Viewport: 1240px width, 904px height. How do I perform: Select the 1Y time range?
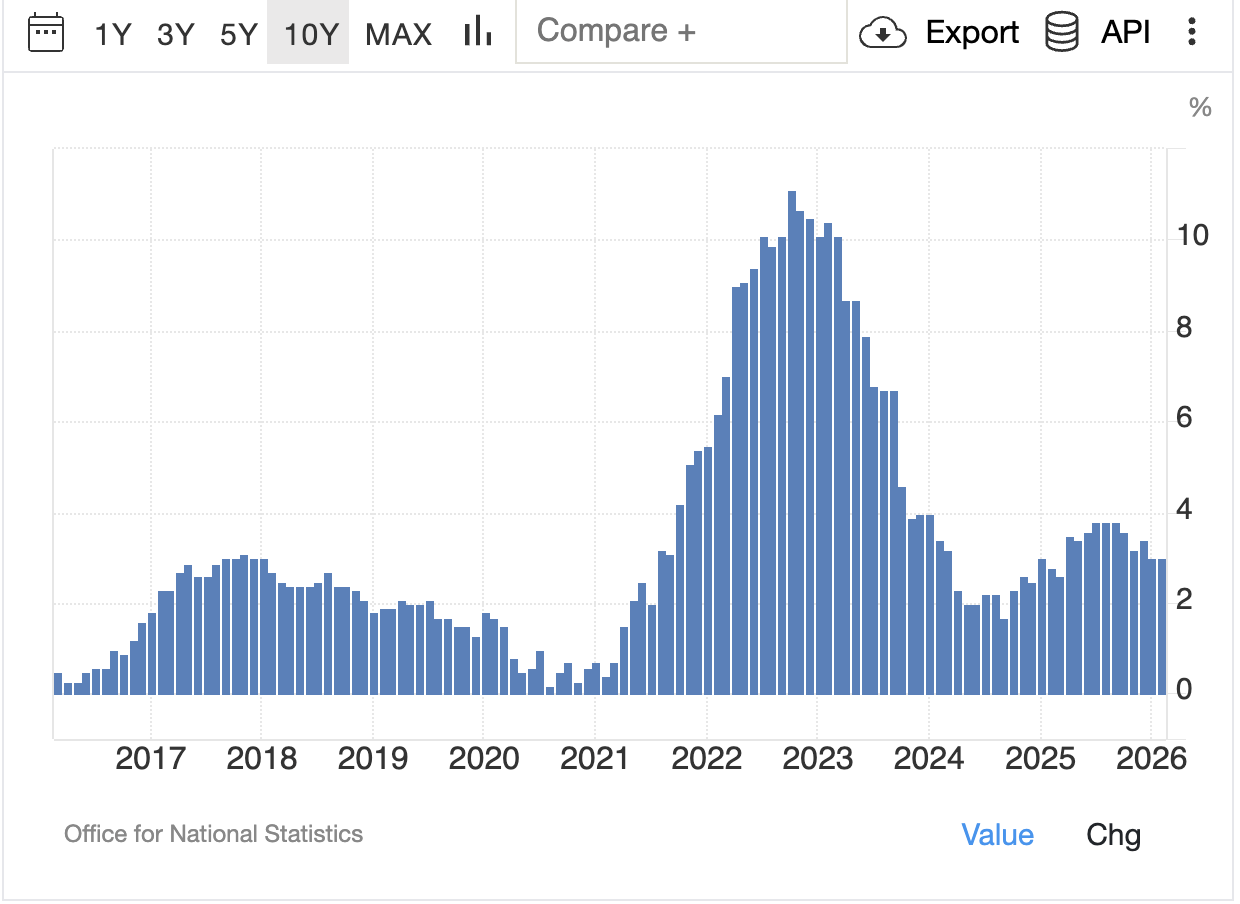point(113,34)
